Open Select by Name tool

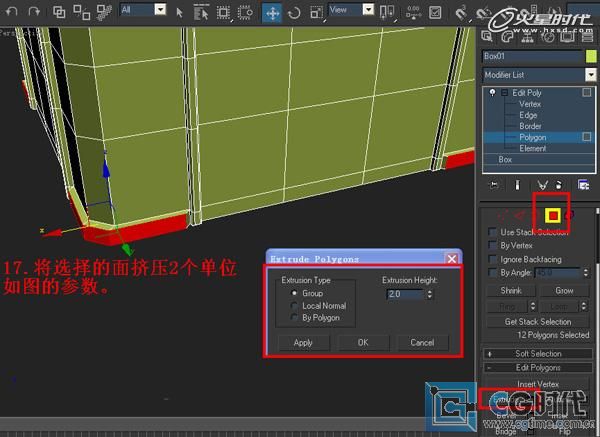point(201,12)
